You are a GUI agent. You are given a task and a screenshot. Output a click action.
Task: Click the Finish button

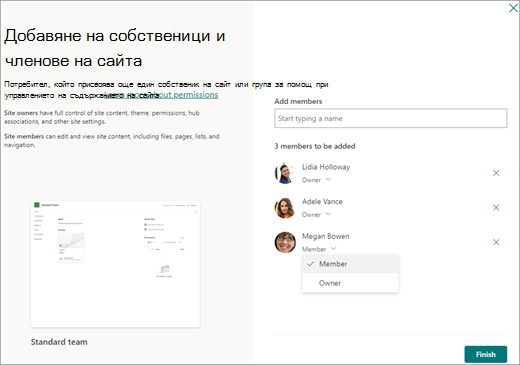coord(486,354)
